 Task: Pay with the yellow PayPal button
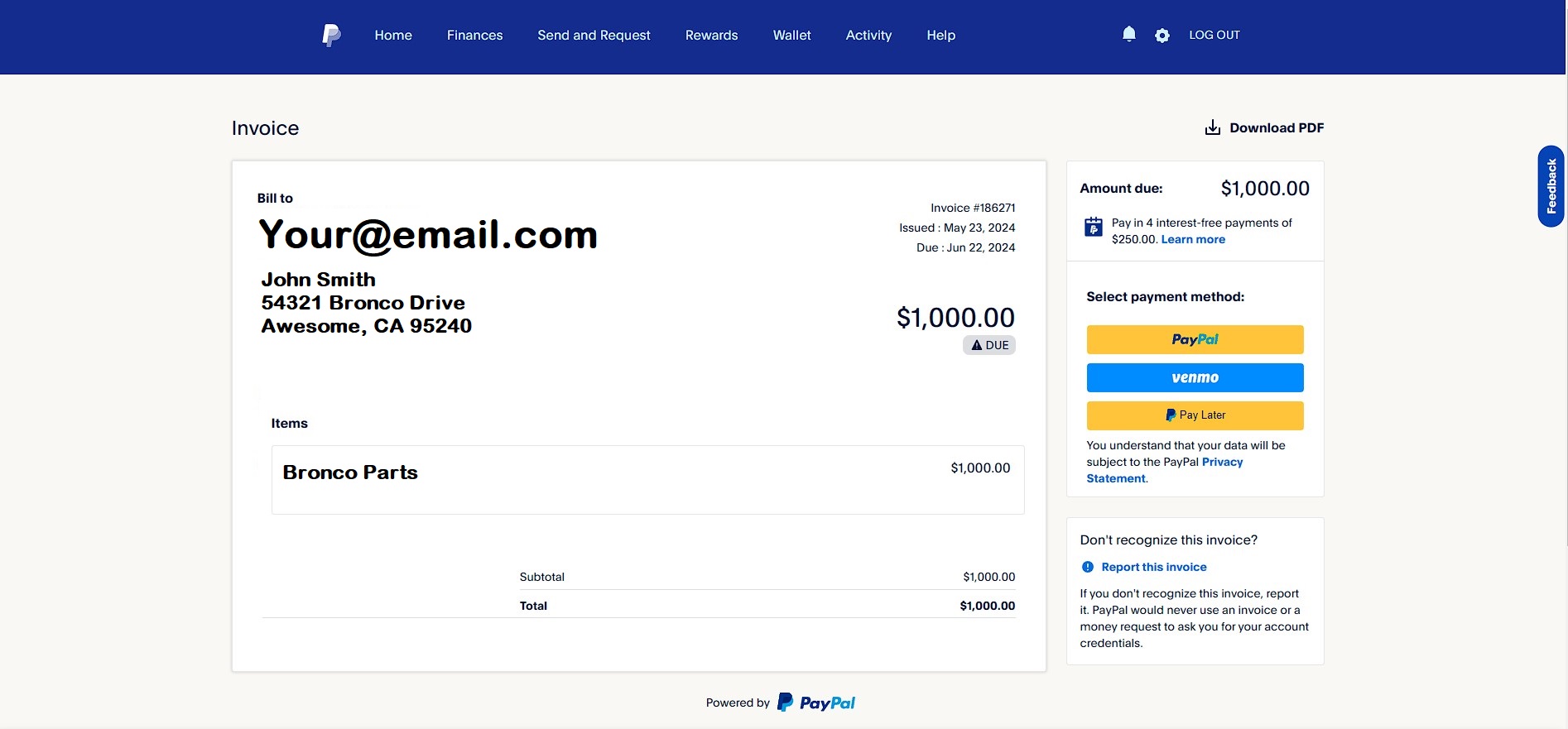click(x=1195, y=339)
